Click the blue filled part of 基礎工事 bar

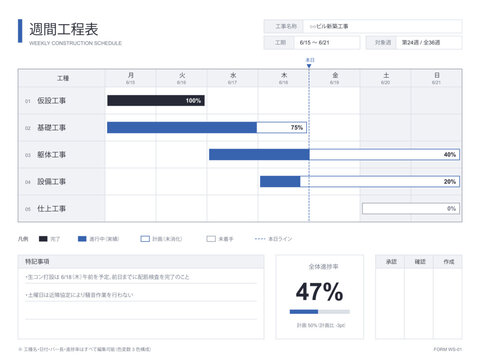[x=182, y=128]
